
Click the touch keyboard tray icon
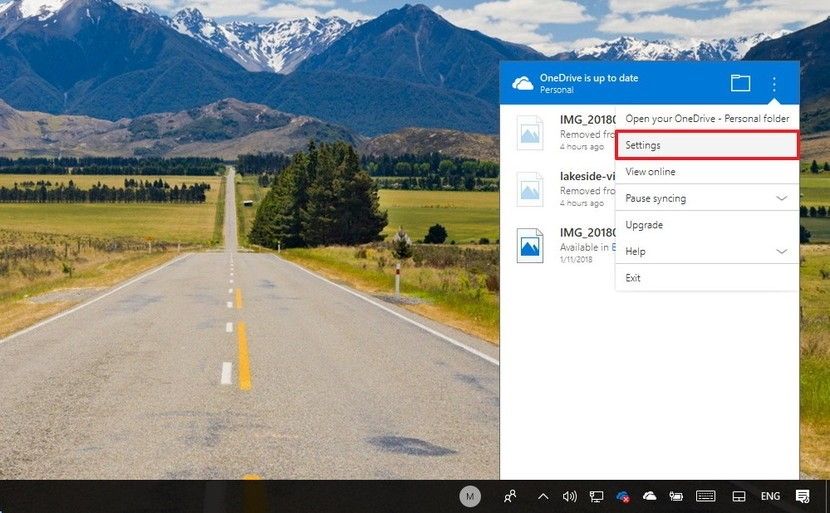coord(706,496)
